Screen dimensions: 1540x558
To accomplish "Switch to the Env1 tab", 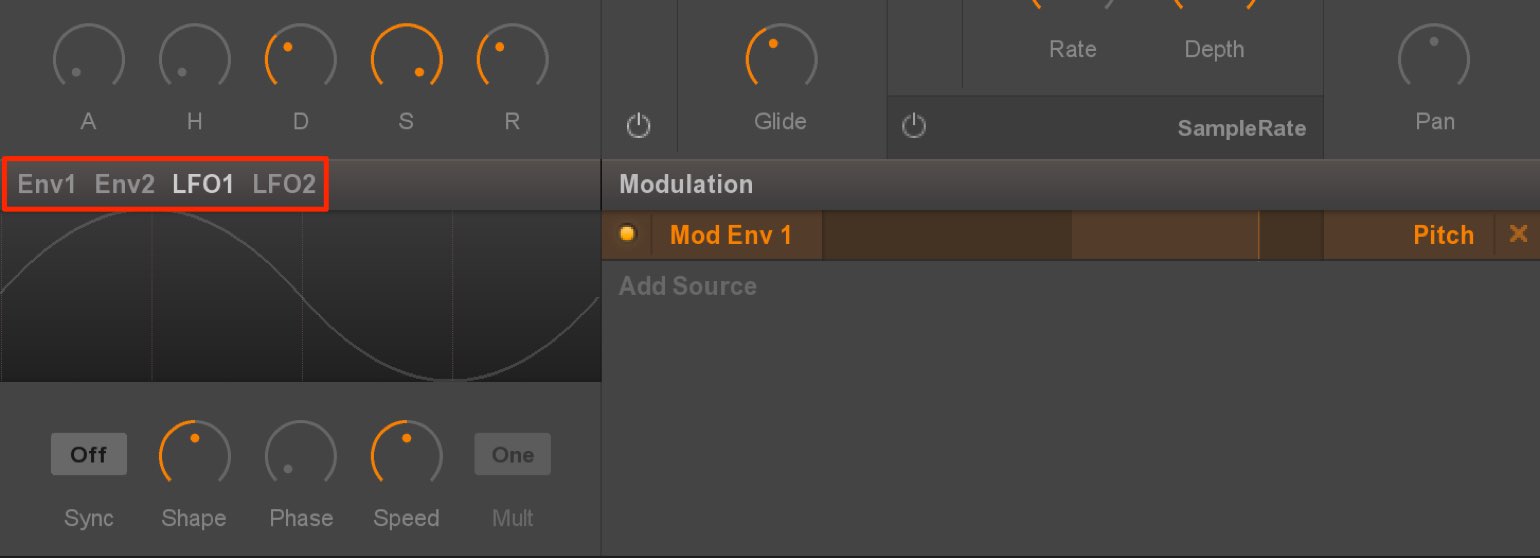I will pos(47,185).
